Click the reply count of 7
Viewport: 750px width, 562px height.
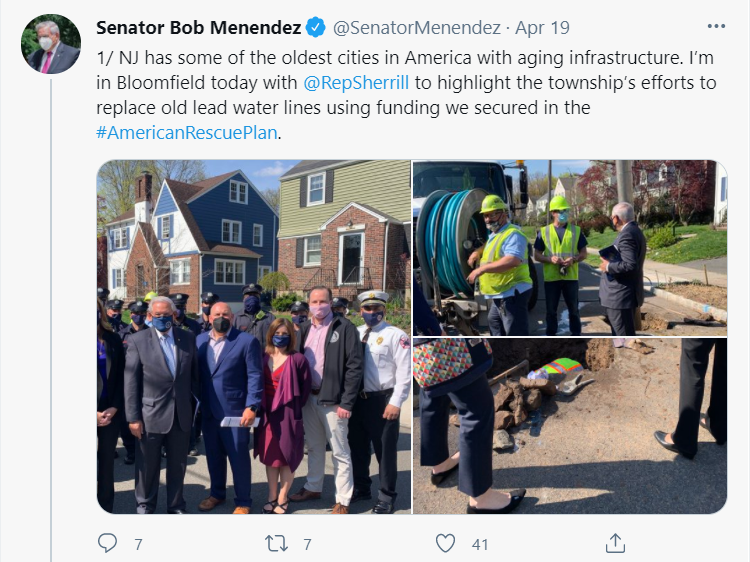[138, 544]
